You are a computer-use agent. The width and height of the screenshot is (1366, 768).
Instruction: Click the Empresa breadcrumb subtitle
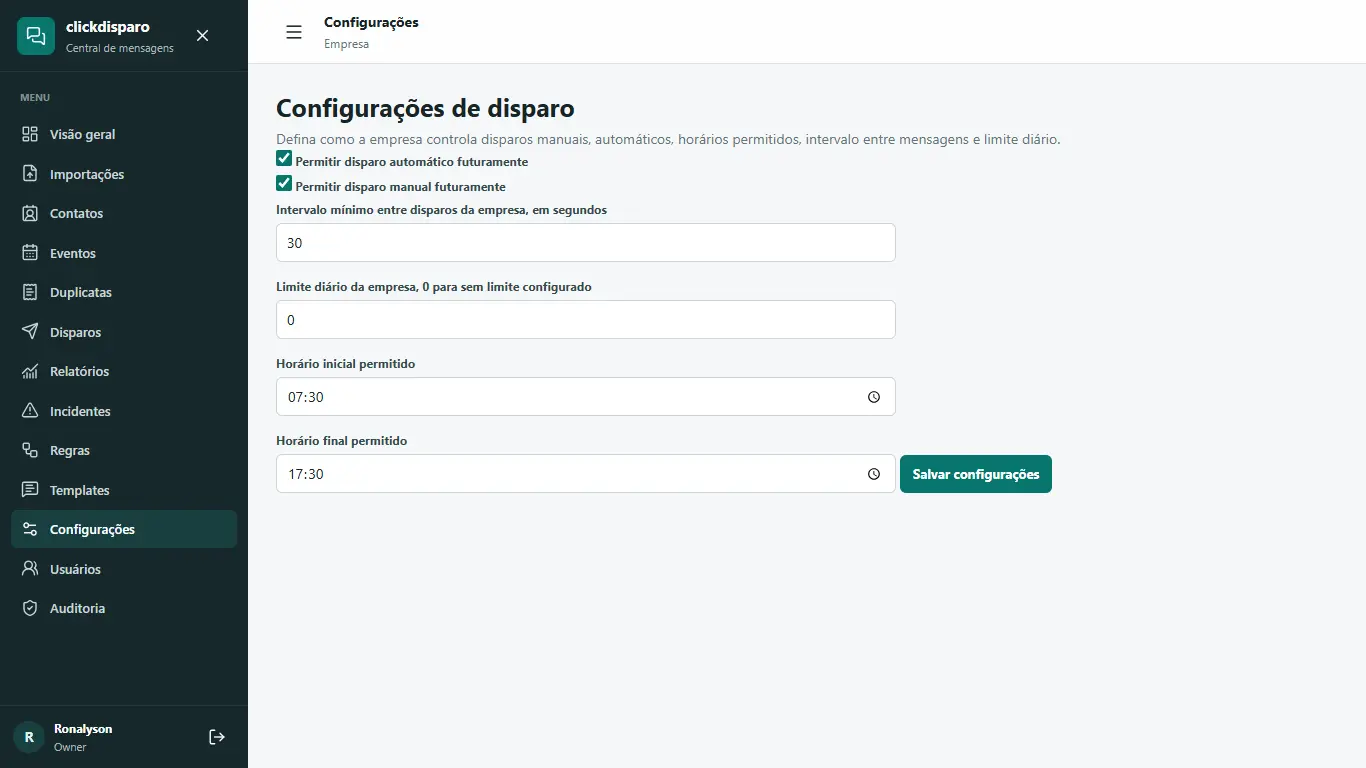(346, 44)
